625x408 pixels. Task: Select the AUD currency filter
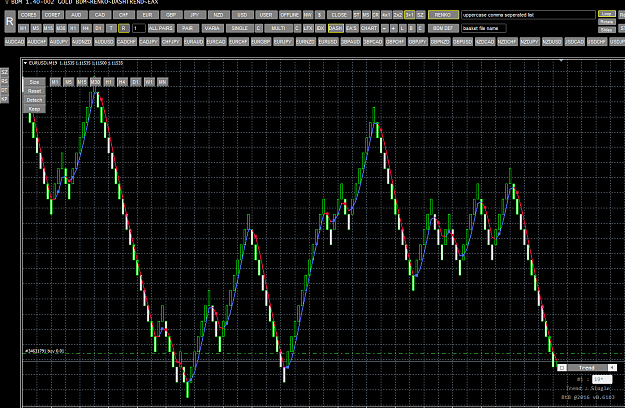[x=76, y=15]
